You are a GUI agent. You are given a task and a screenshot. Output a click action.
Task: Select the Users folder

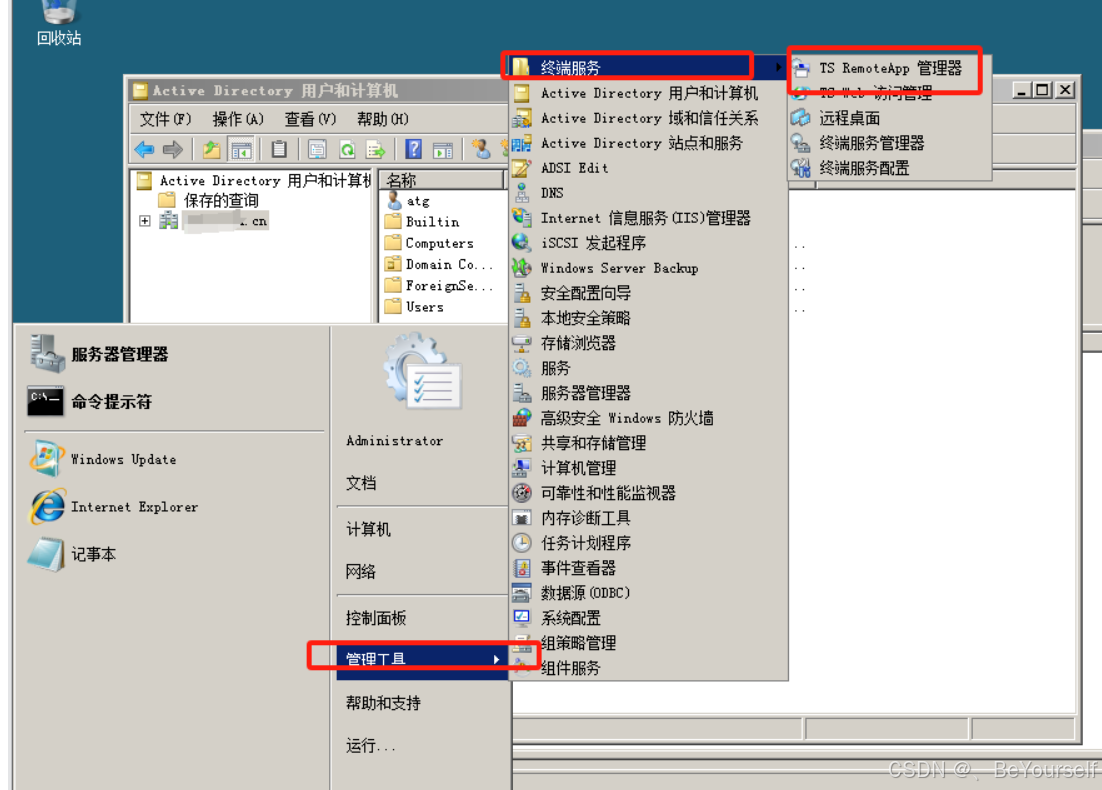[x=415, y=306]
